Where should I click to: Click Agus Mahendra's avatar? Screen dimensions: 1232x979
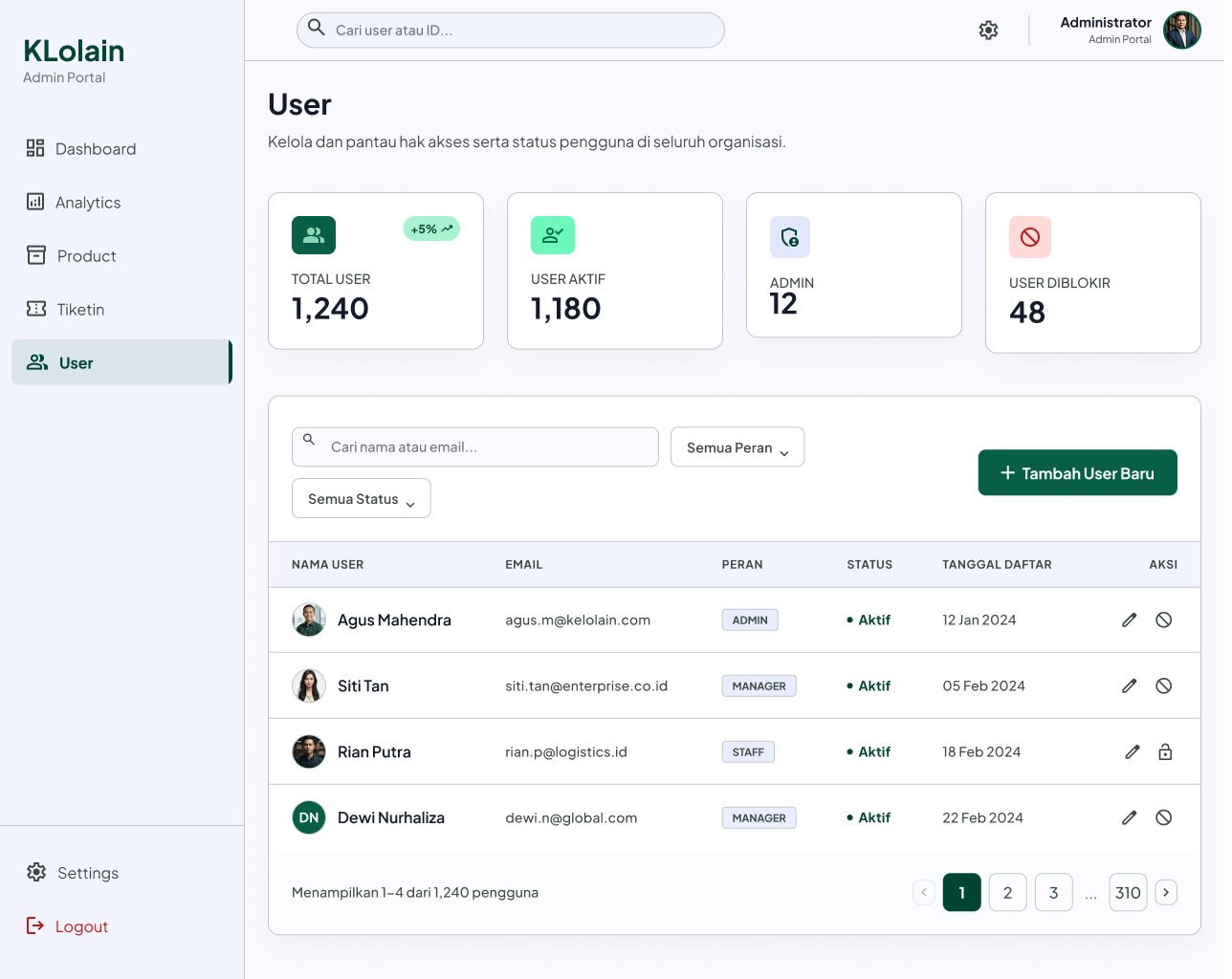pyautogui.click(x=309, y=620)
